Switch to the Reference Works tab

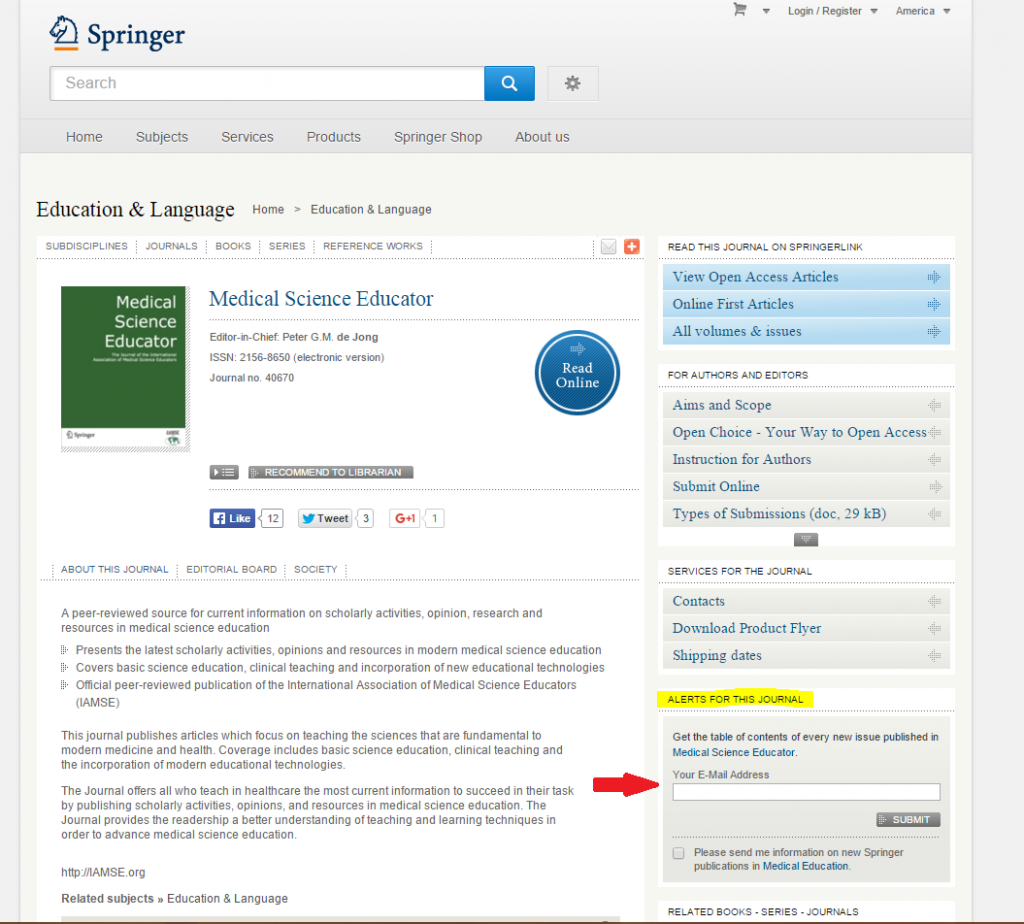(x=373, y=246)
